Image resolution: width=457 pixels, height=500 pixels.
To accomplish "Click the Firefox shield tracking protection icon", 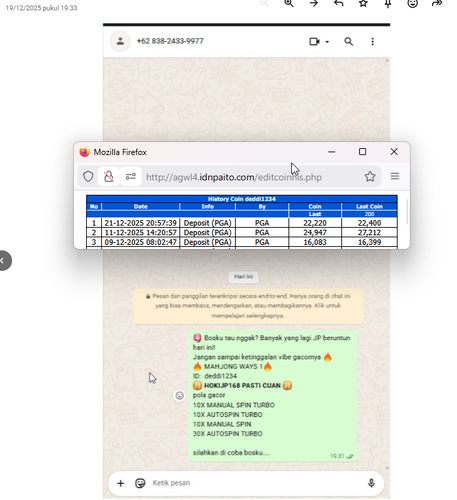I will pos(88,176).
